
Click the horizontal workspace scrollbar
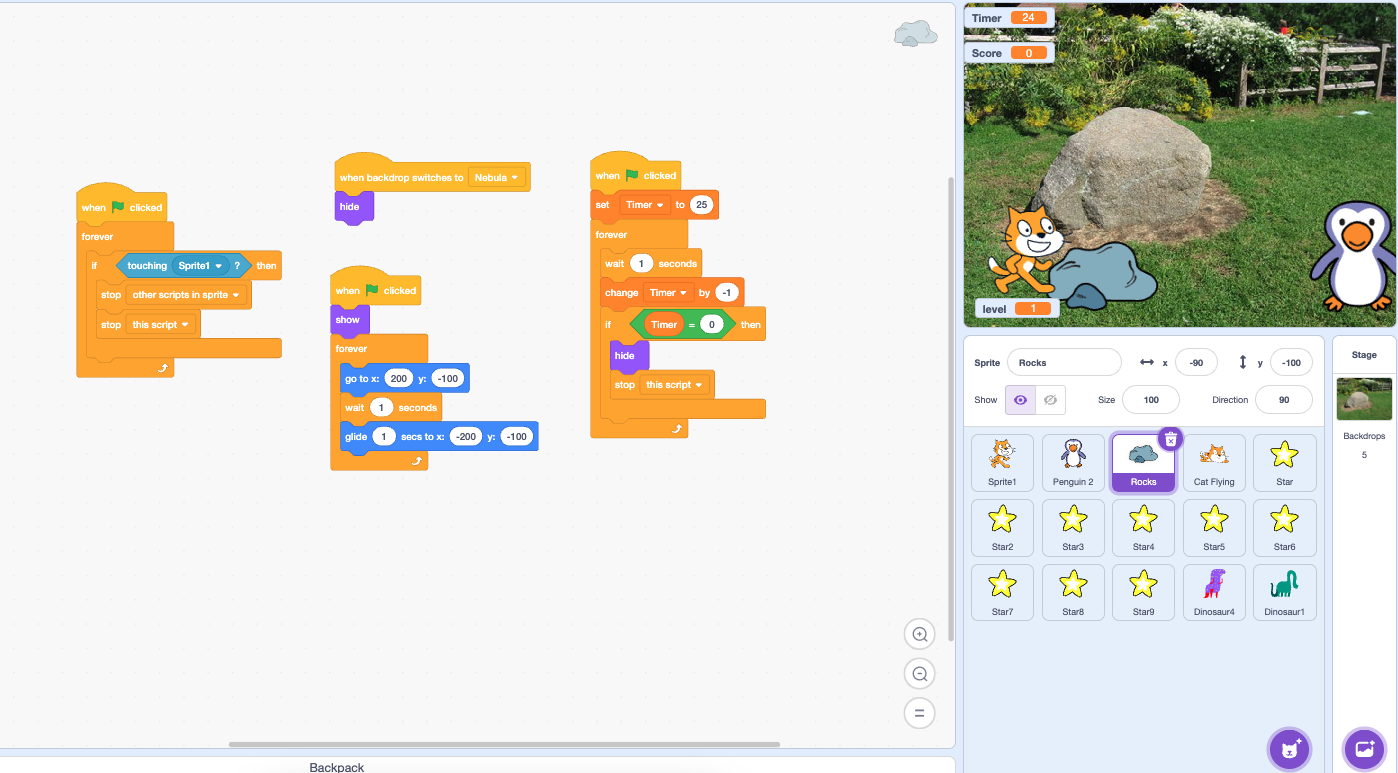(504, 744)
